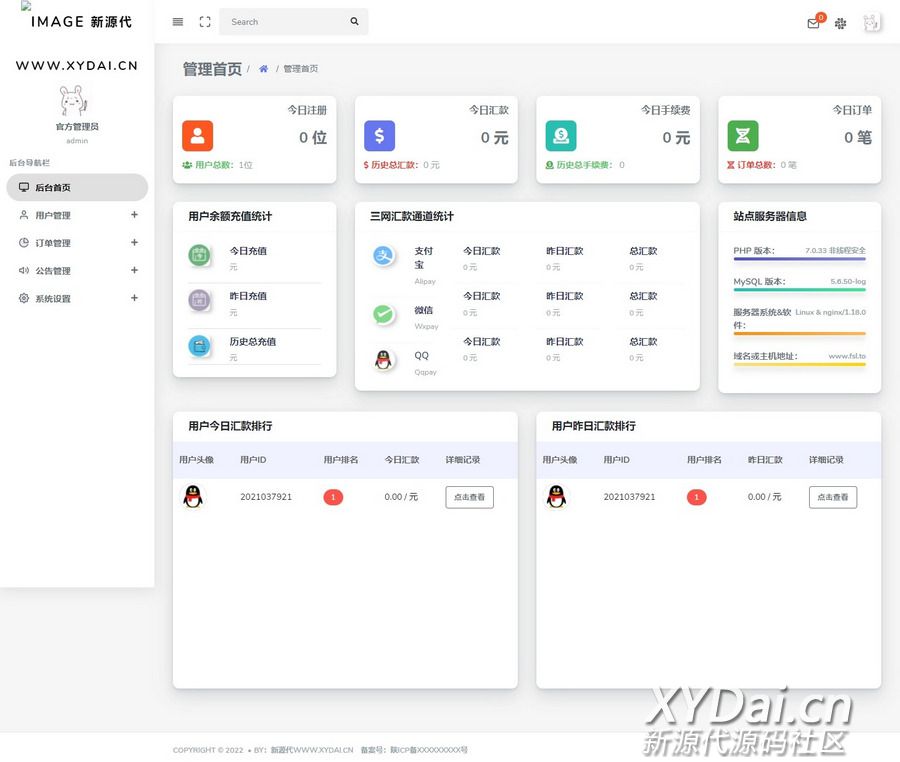Click the QQ avatar in today's ranking row
This screenshot has width=900, height=762.
(x=193, y=496)
